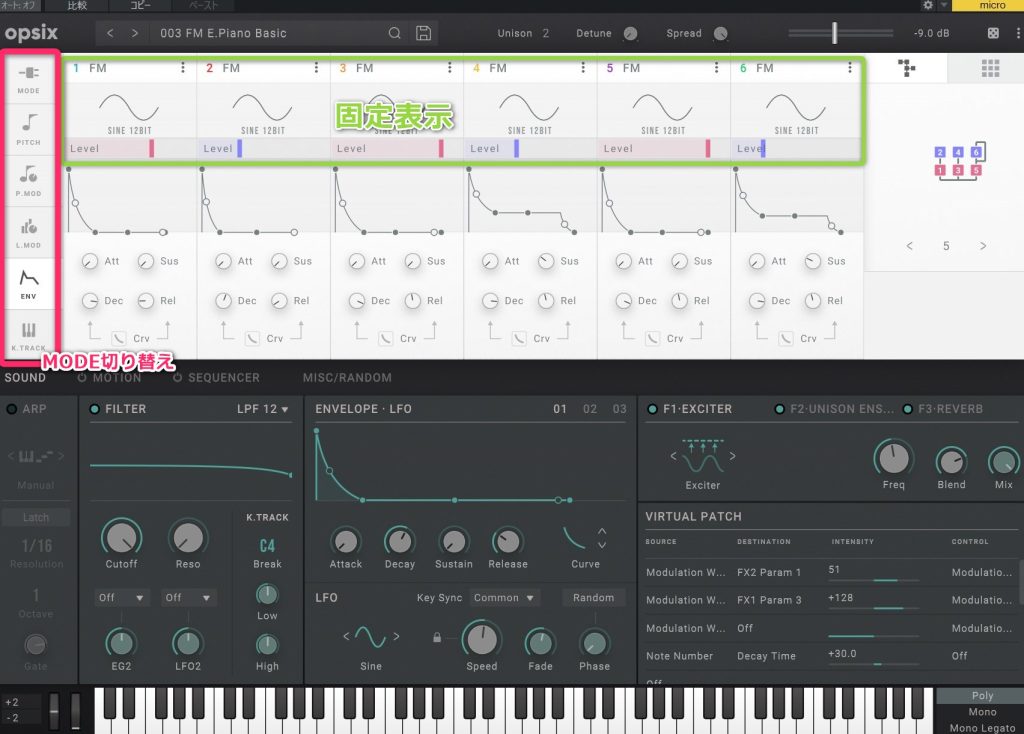Click the randomize dice icon
Image resolution: width=1024 pixels, height=734 pixels.
[993, 33]
